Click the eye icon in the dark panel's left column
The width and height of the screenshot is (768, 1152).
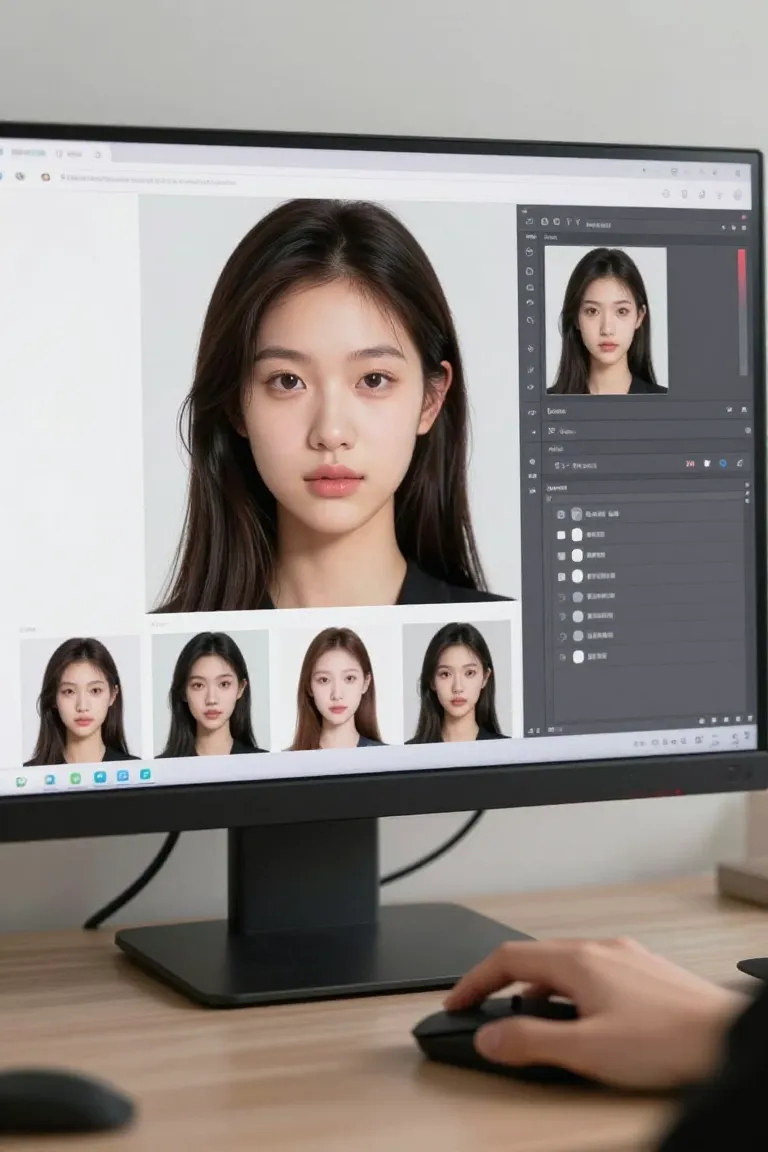pos(531,387)
